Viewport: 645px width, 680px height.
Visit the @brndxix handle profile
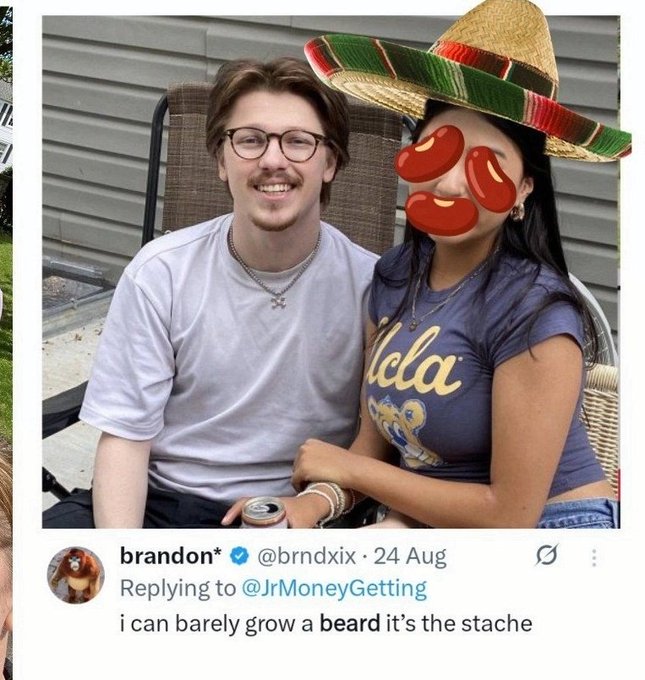click(x=307, y=556)
